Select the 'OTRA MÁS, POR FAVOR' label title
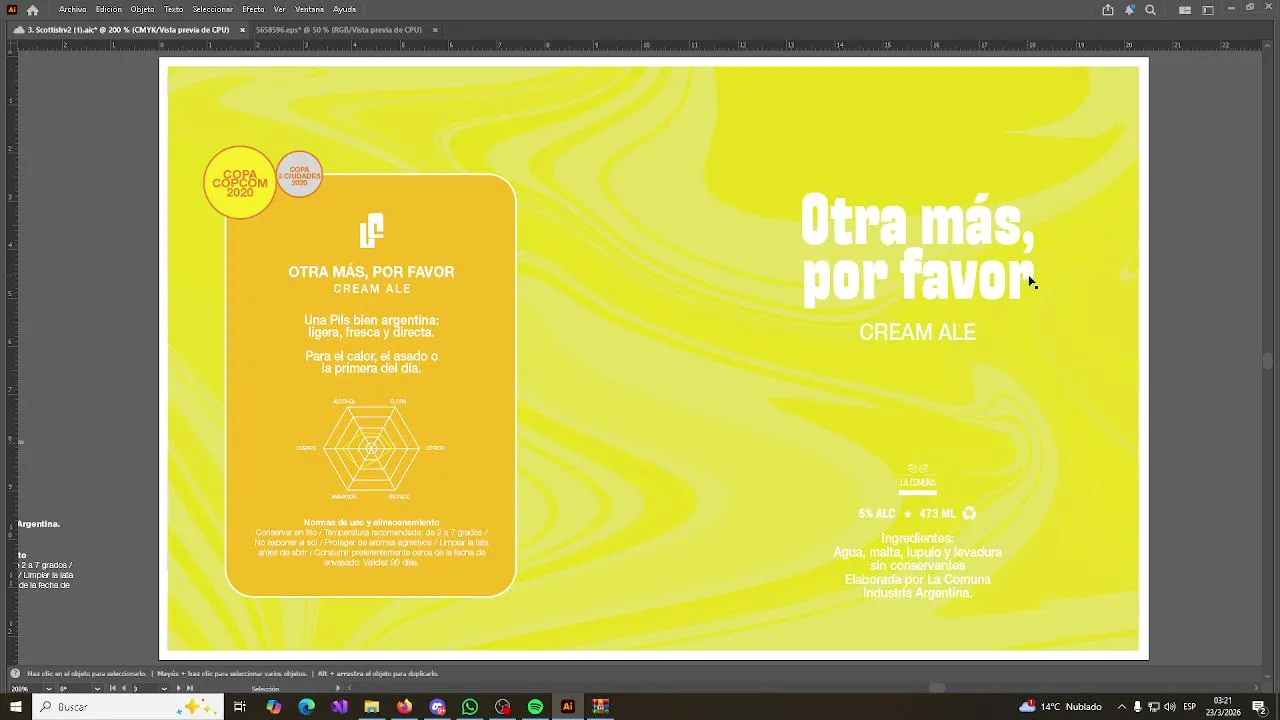 click(371, 272)
